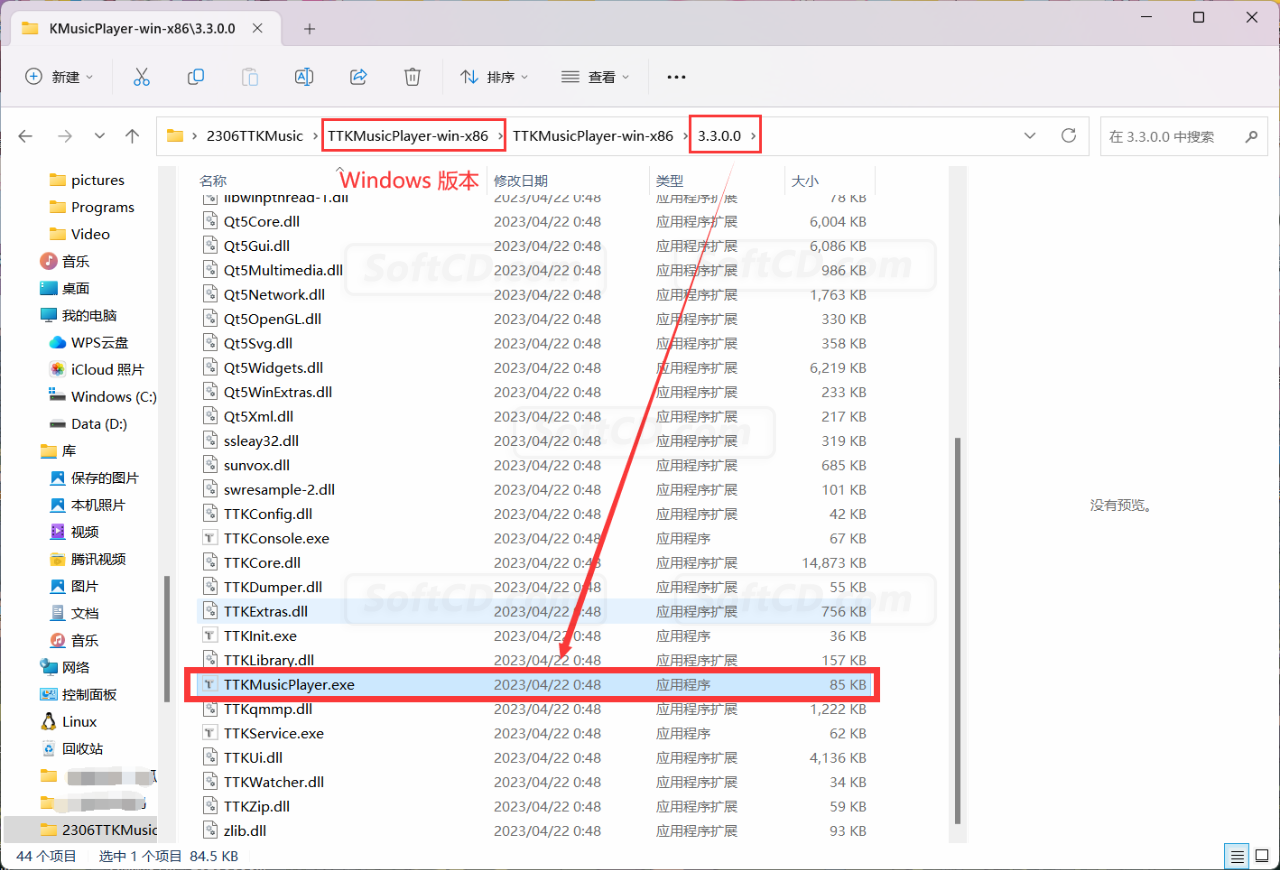Viewport: 1280px width, 870px height.
Task: Go up one folder level arrow
Action: point(132,136)
